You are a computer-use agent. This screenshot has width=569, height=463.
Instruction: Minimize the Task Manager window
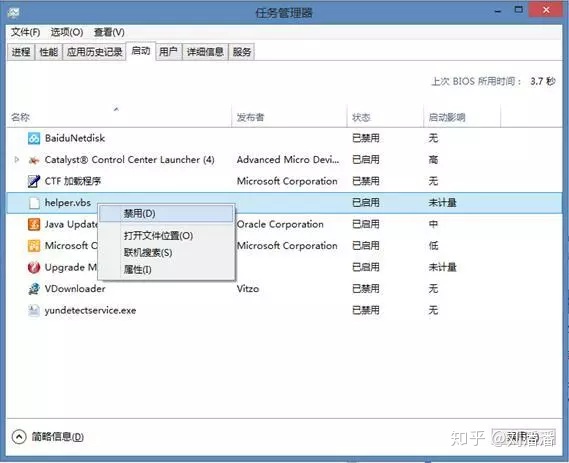tap(498, 11)
